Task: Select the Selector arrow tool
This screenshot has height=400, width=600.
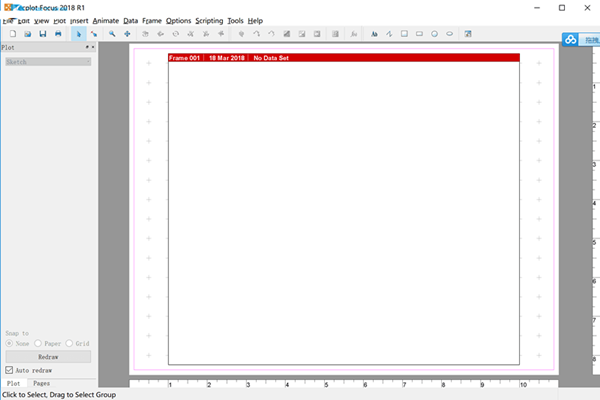Action: 78,34
